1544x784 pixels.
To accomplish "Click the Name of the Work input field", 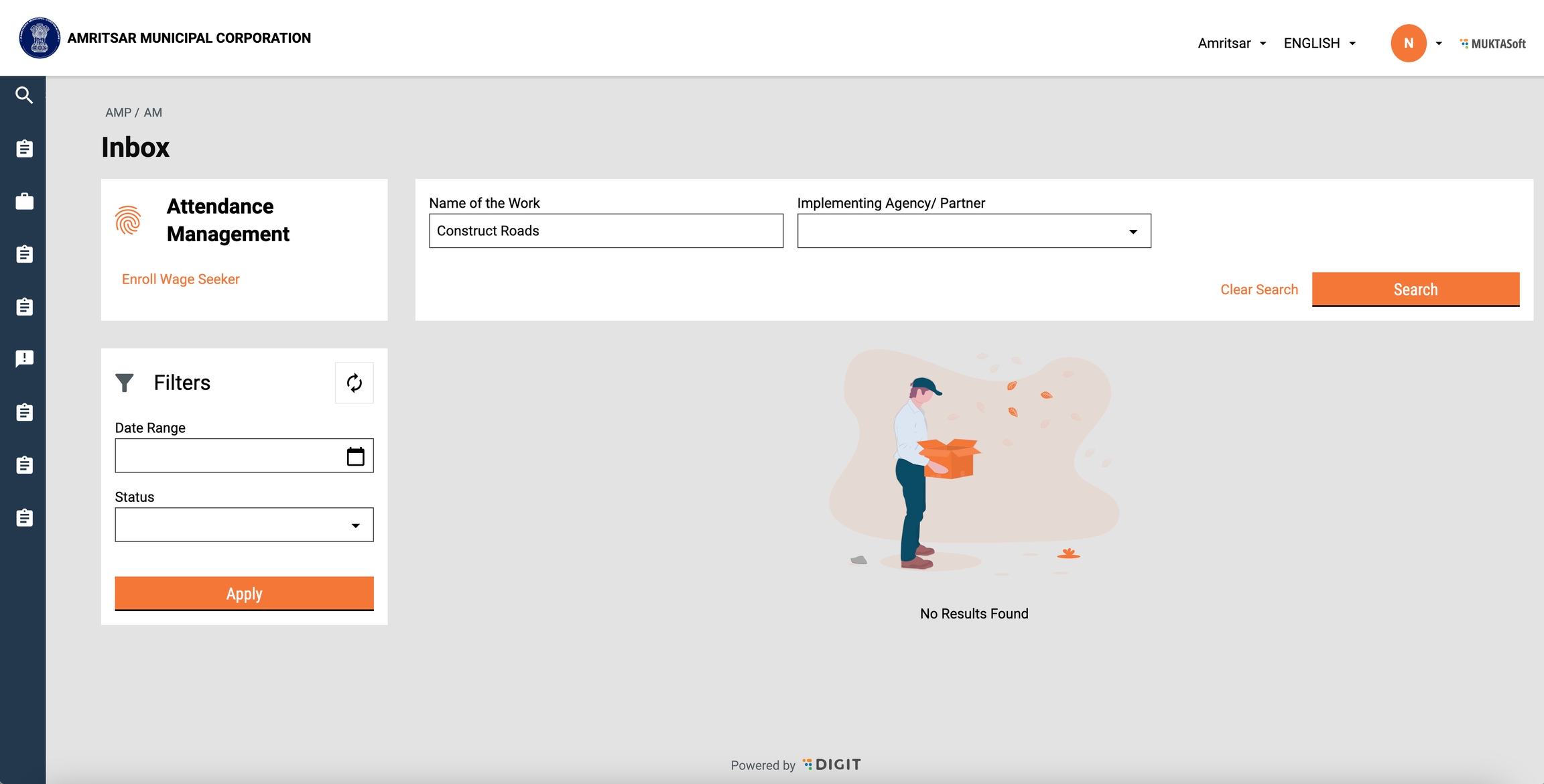I will tap(606, 231).
